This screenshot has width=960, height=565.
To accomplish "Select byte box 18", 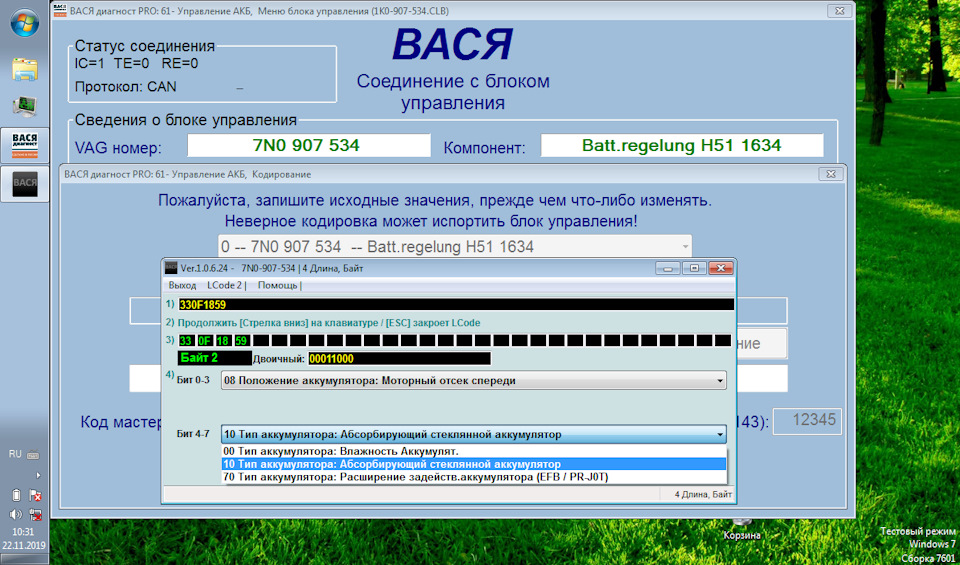I will coord(223,340).
